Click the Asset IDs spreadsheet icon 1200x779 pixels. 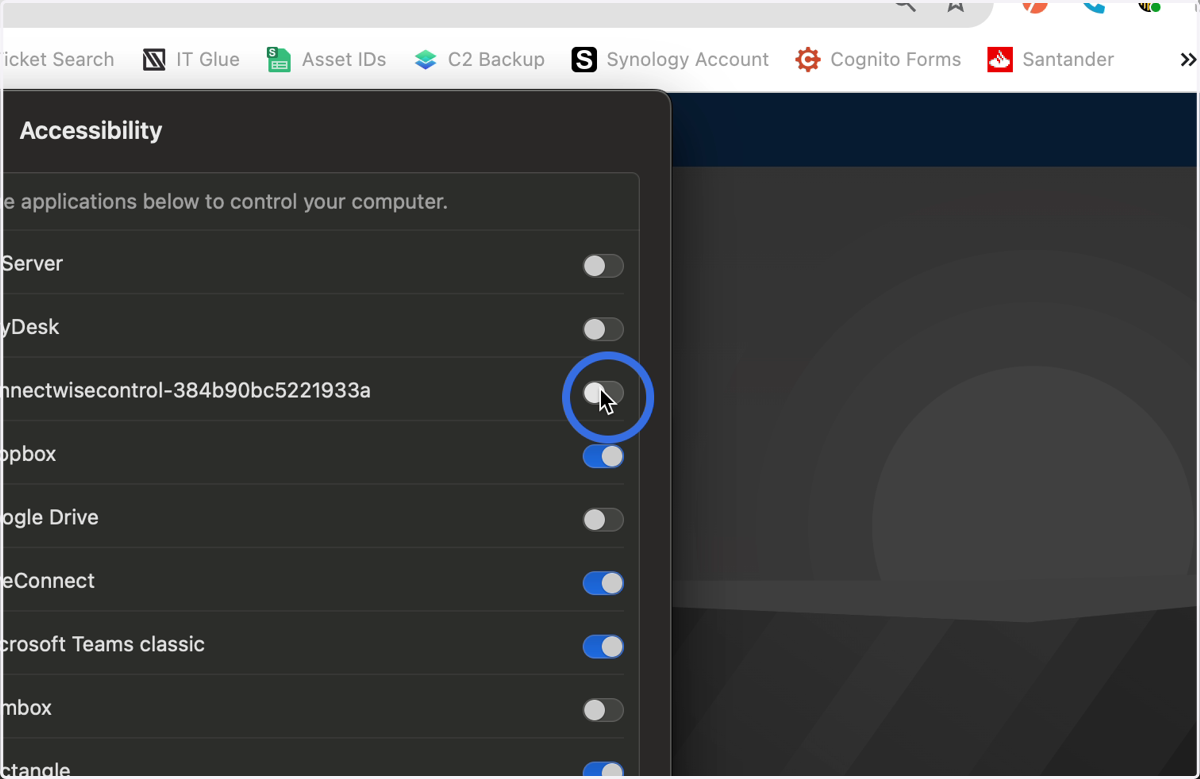(x=278, y=60)
